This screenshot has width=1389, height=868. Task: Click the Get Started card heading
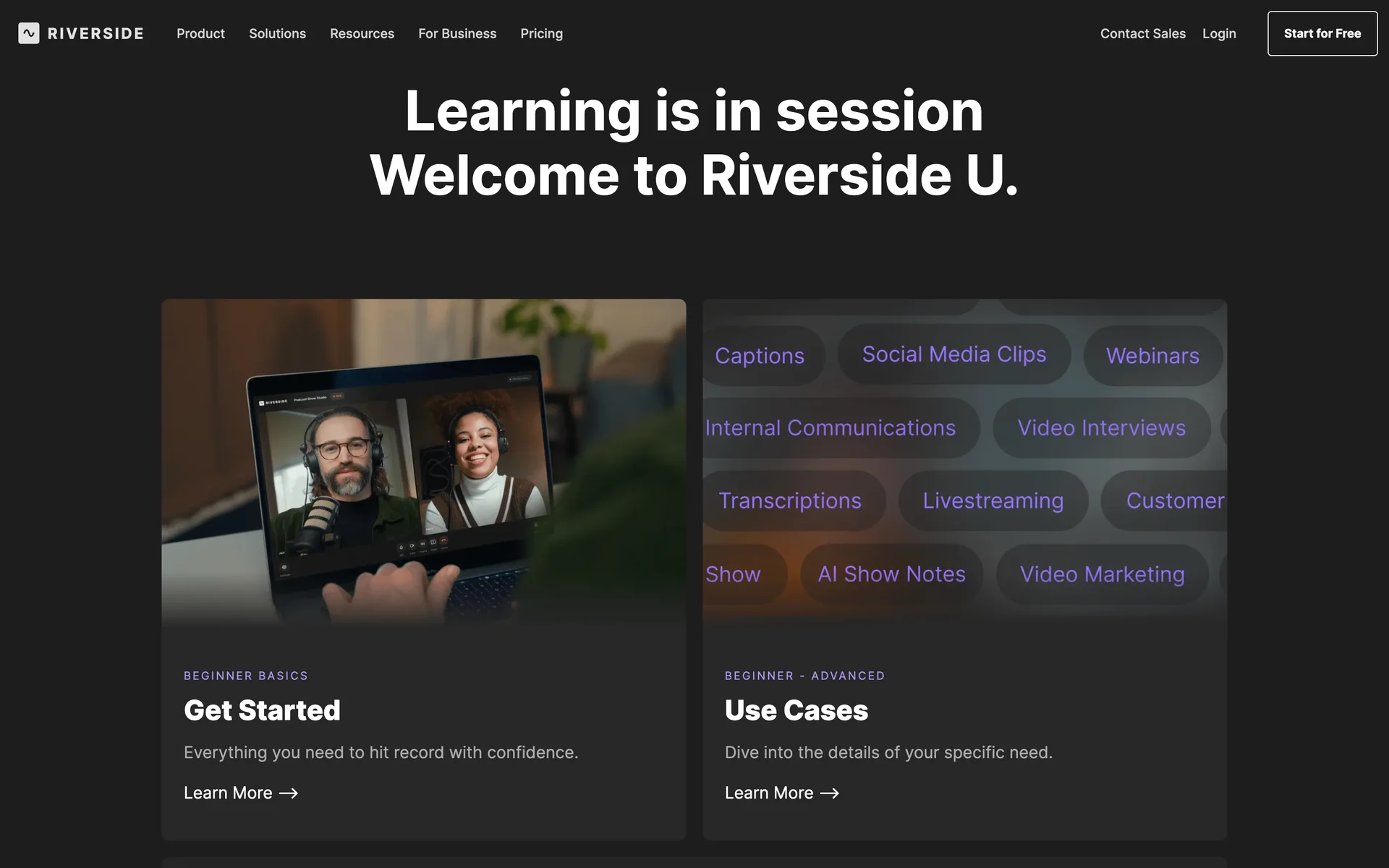[x=262, y=710]
